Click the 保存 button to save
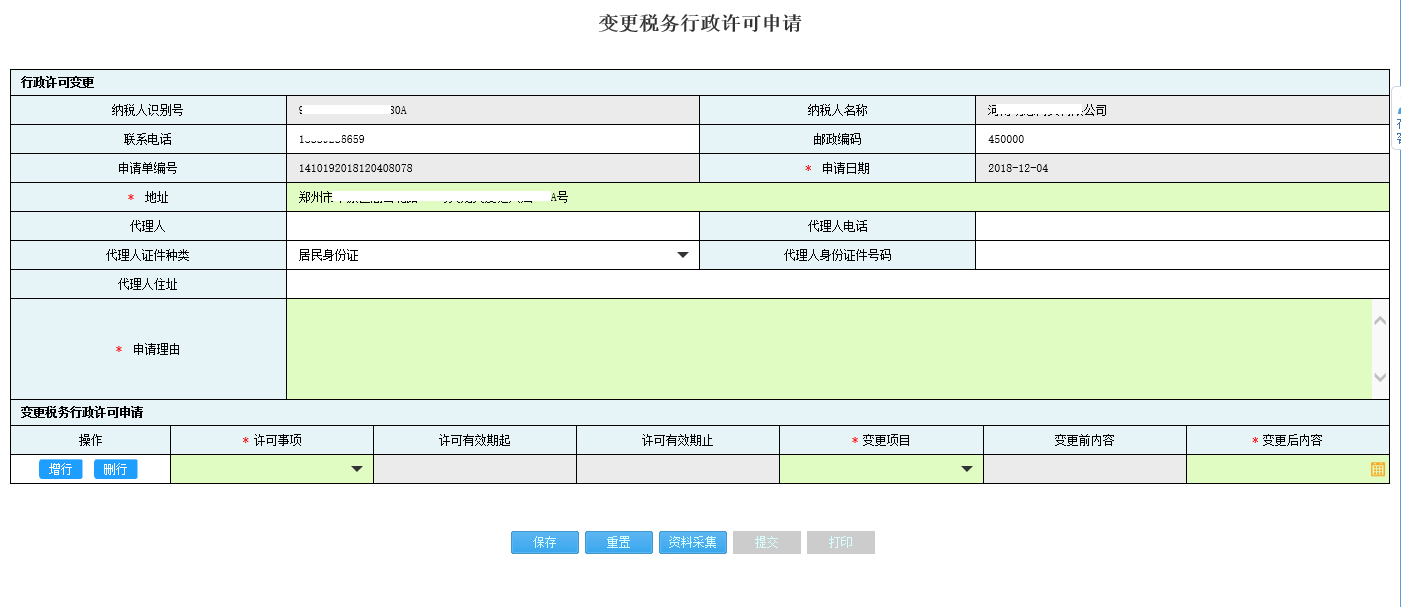1401x607 pixels. [x=544, y=542]
